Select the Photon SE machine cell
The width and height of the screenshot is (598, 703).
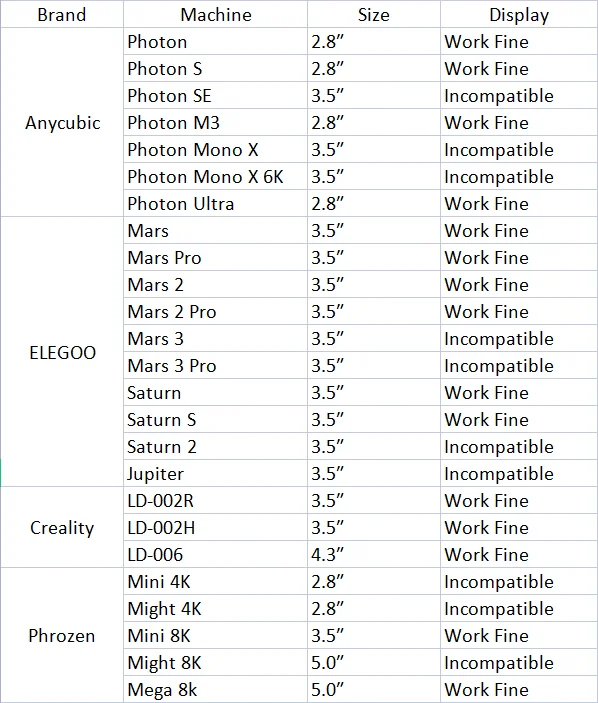(x=216, y=95)
